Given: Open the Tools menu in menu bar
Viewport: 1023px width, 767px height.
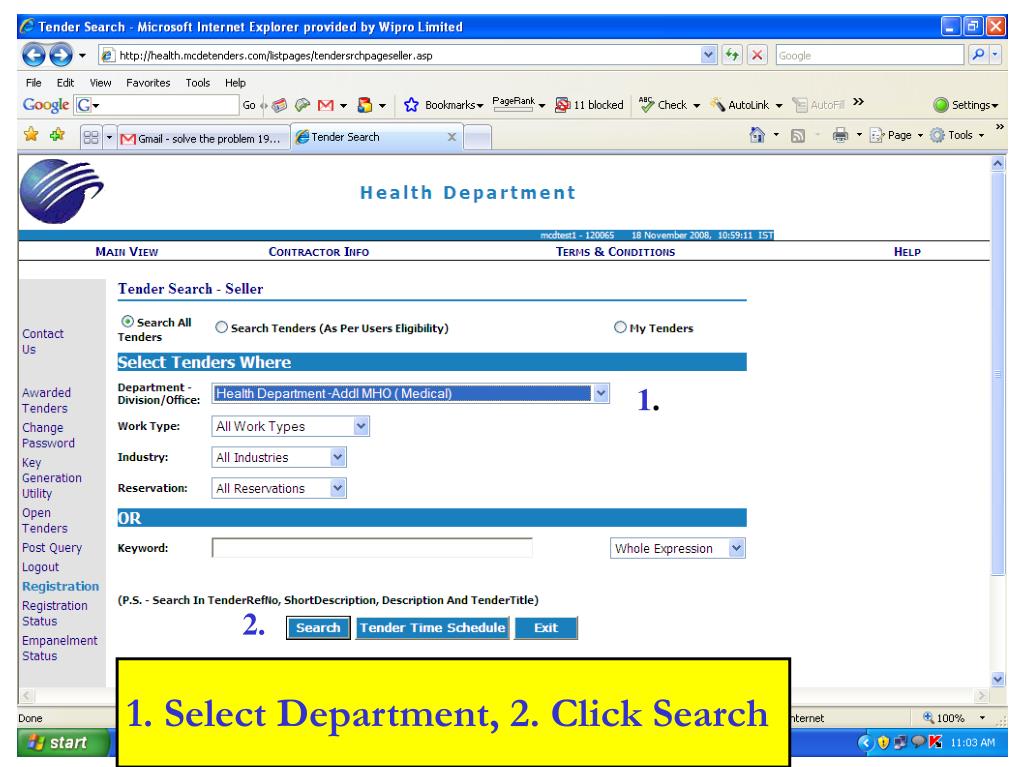Looking at the screenshot, I should point(198,83).
